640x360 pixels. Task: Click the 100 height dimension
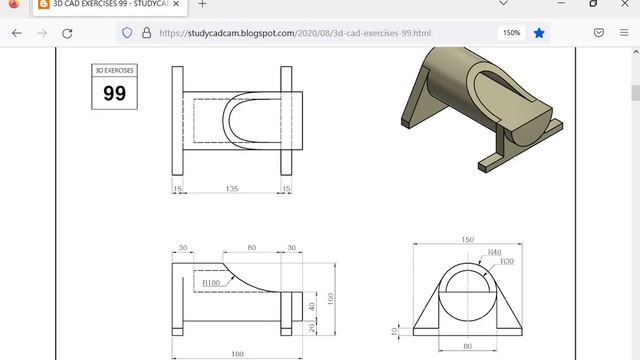(330, 299)
